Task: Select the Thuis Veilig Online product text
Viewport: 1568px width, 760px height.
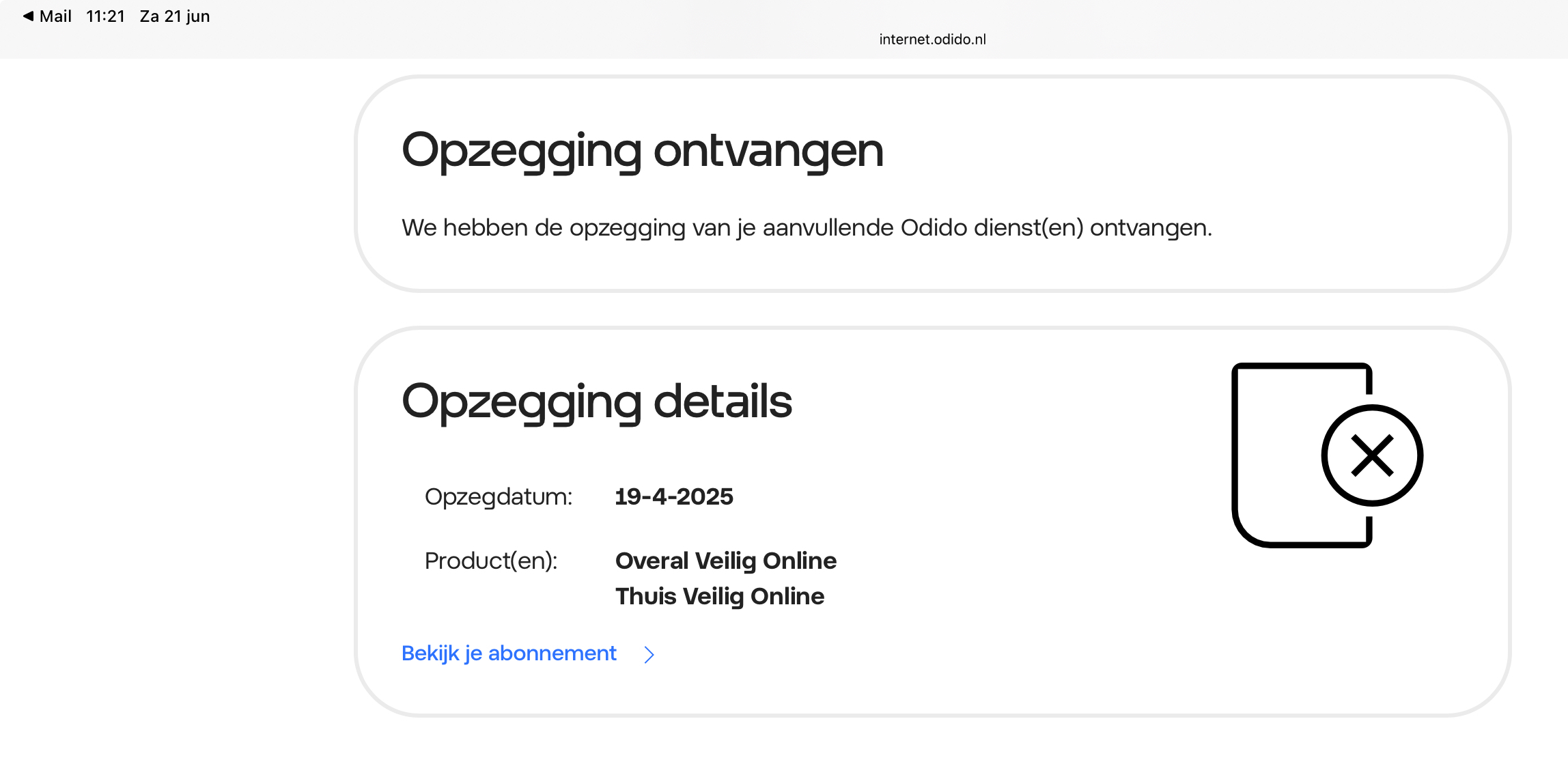Action: 720,596
